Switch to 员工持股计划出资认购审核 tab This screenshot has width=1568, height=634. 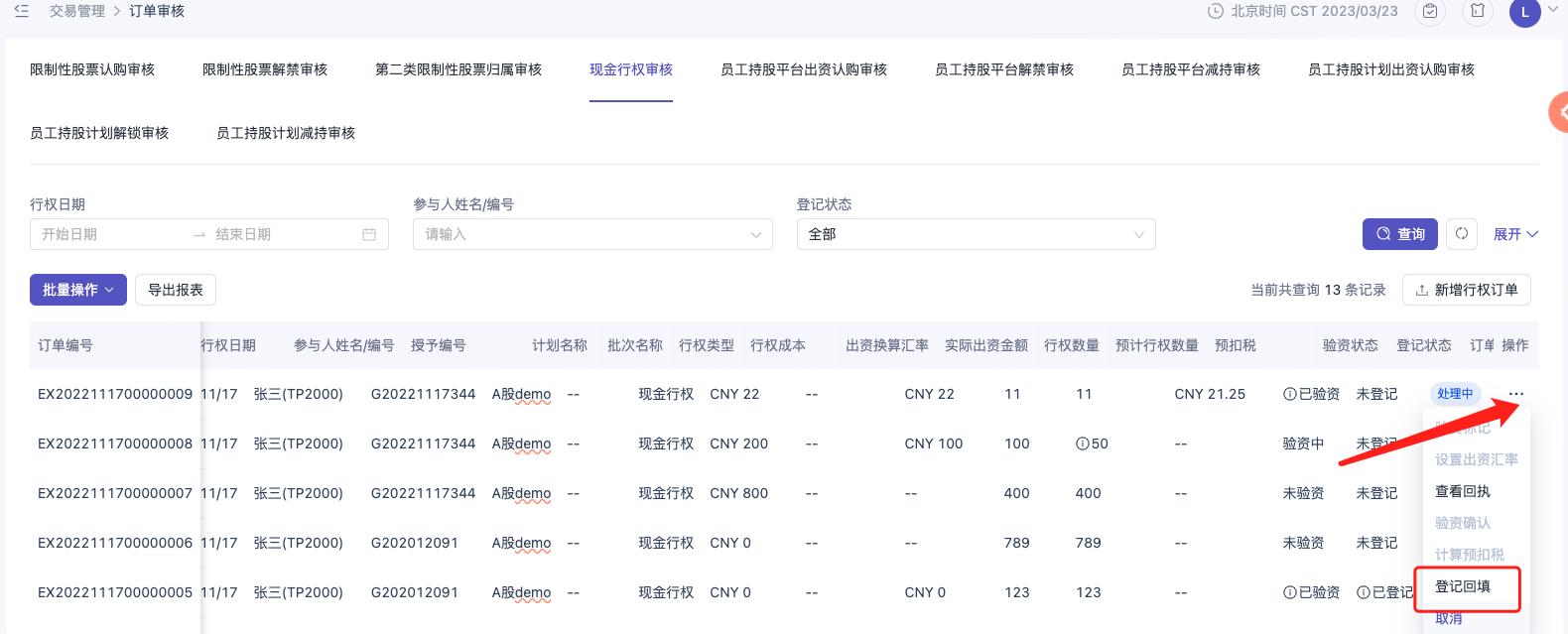click(x=1391, y=69)
